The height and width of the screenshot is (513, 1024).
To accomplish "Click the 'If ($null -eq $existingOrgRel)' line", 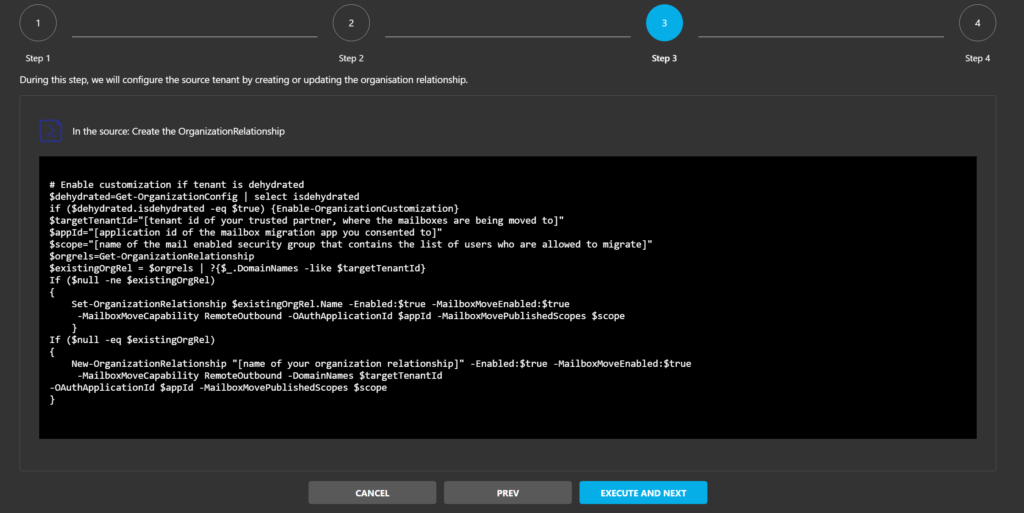I will pos(132,339).
